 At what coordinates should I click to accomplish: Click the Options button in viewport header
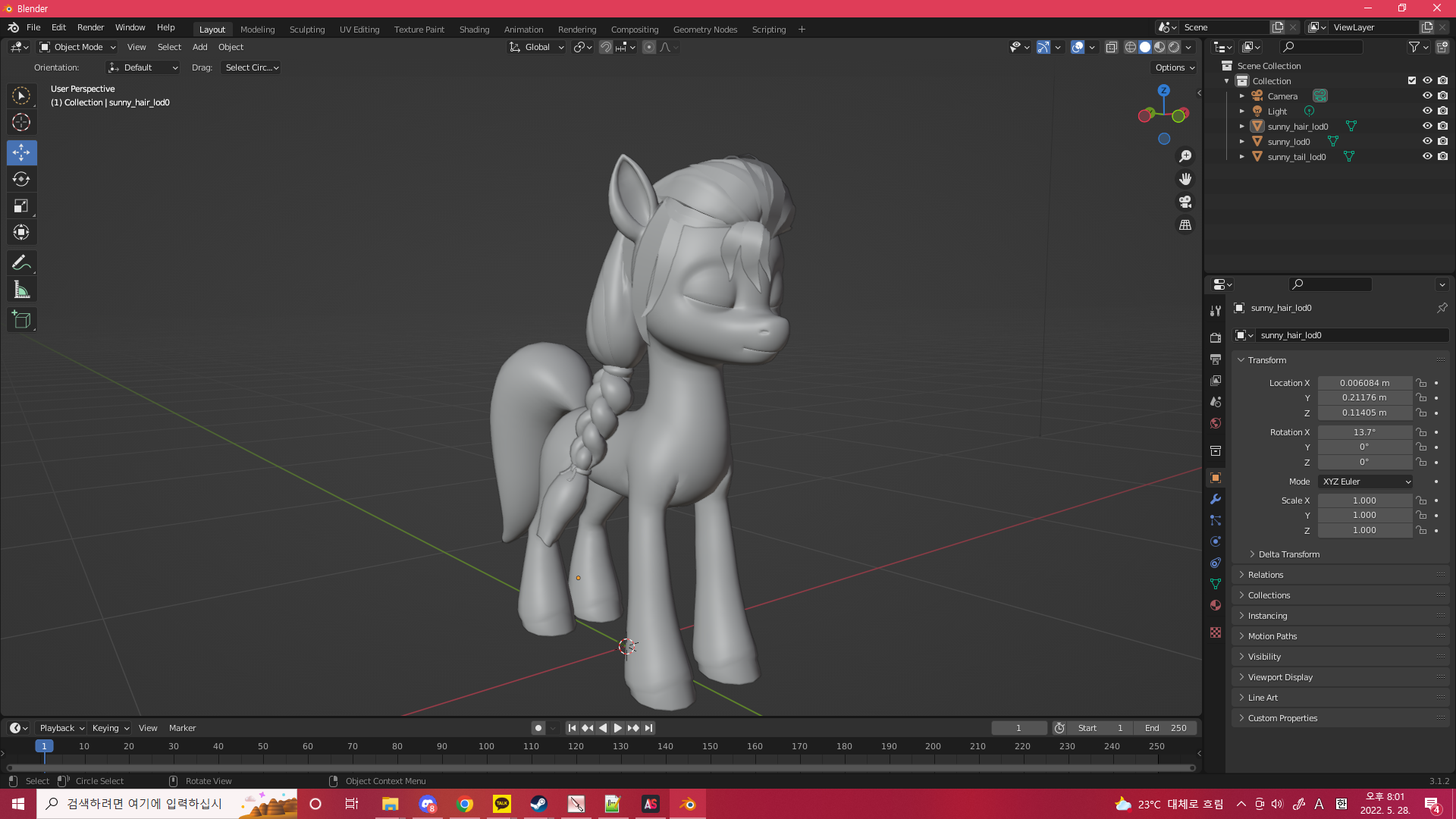1174,67
